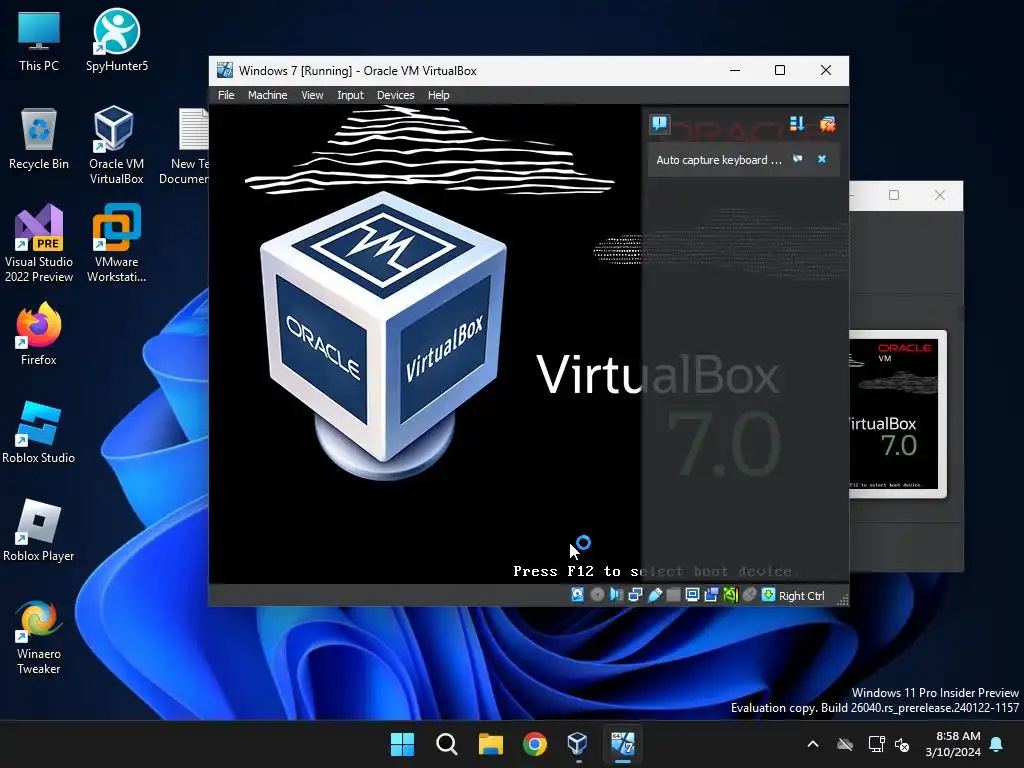Viewport: 1024px width, 768px height.
Task: Toggle the notification center speech-bubble icon
Action: (660, 123)
